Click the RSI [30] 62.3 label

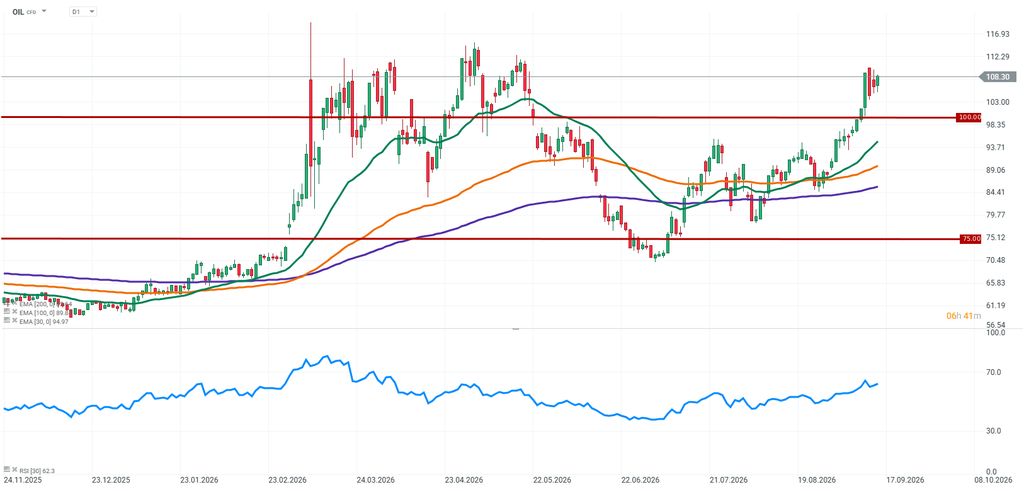pyautogui.click(x=37, y=470)
